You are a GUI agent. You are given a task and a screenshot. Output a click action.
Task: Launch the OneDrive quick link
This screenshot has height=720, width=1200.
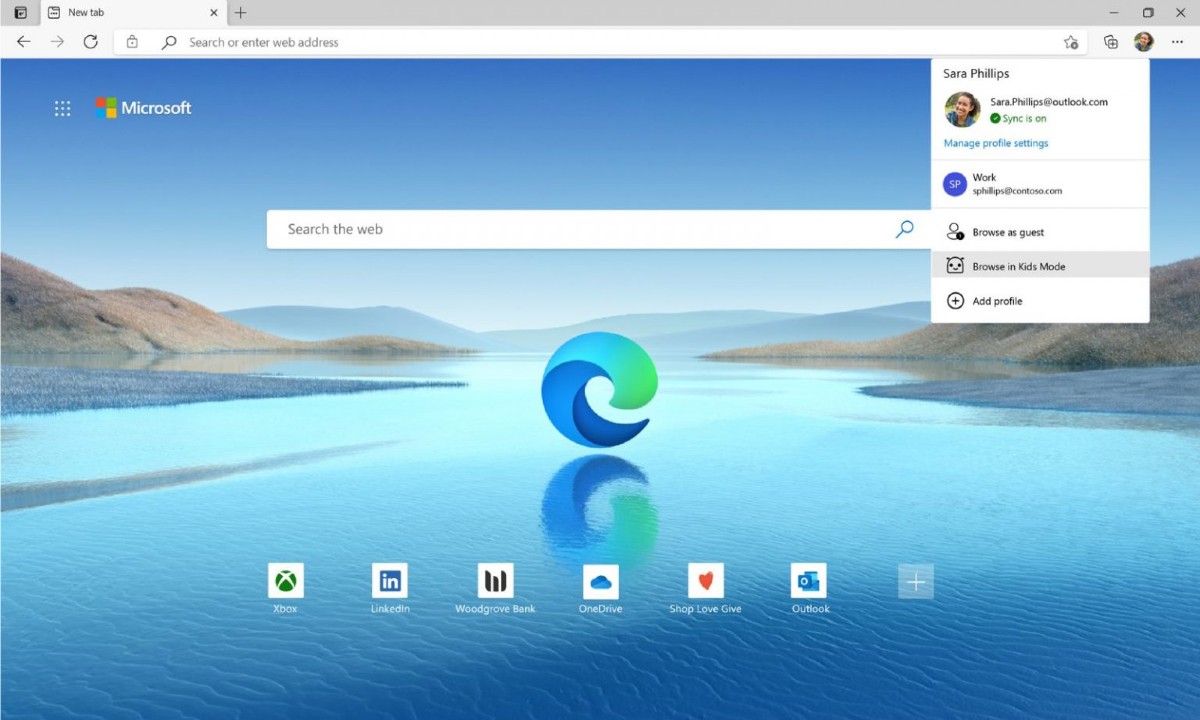tap(600, 581)
